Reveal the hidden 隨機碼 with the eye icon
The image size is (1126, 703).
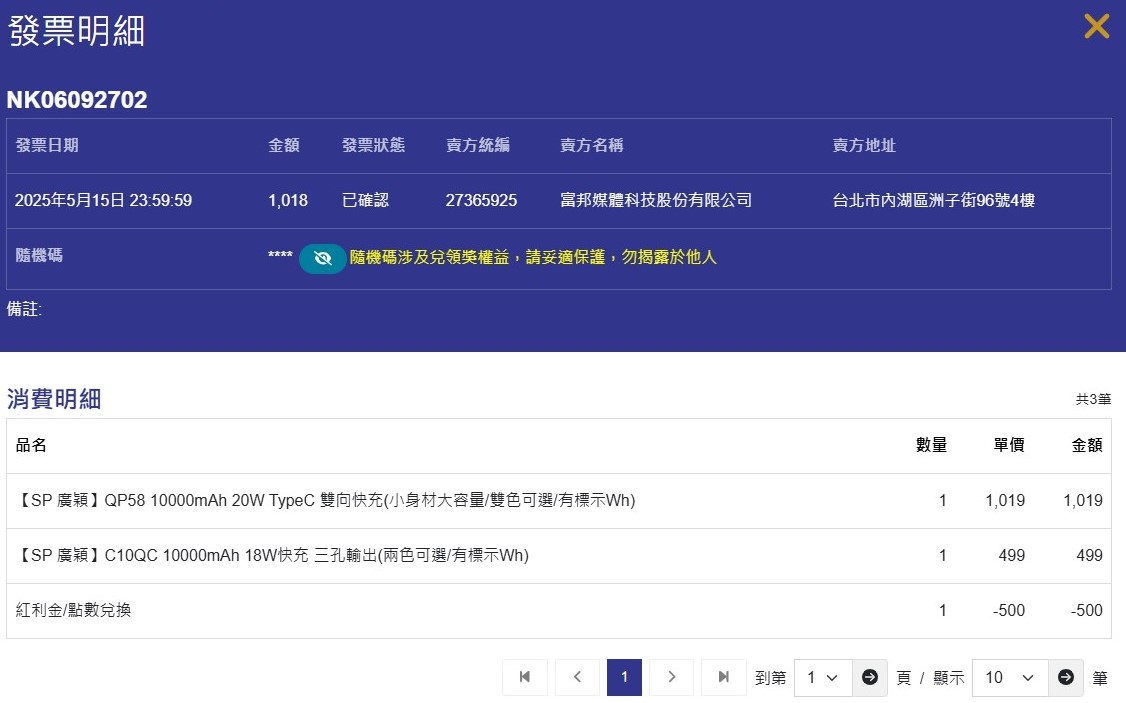tap(322, 258)
